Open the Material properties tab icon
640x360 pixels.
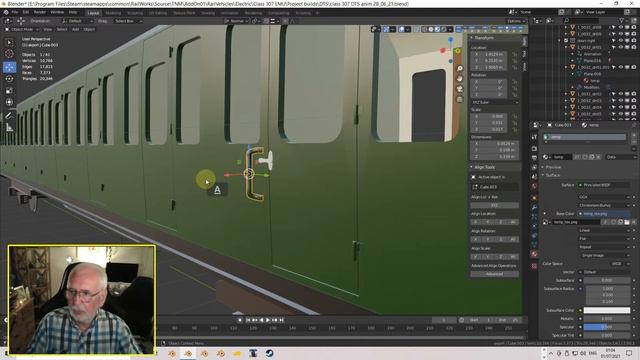click(x=534, y=254)
